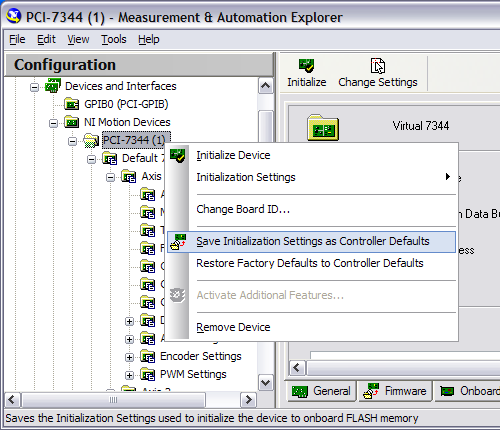Click the PWM Settings folder icon
The width and height of the screenshot is (500, 430).
tap(148, 374)
